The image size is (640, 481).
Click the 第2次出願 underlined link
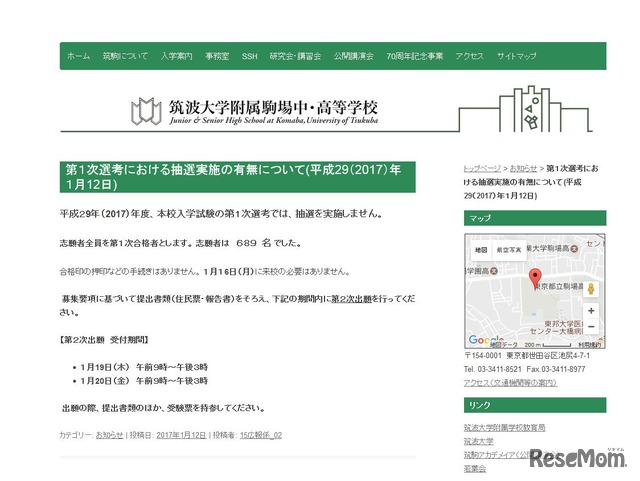[351, 299]
